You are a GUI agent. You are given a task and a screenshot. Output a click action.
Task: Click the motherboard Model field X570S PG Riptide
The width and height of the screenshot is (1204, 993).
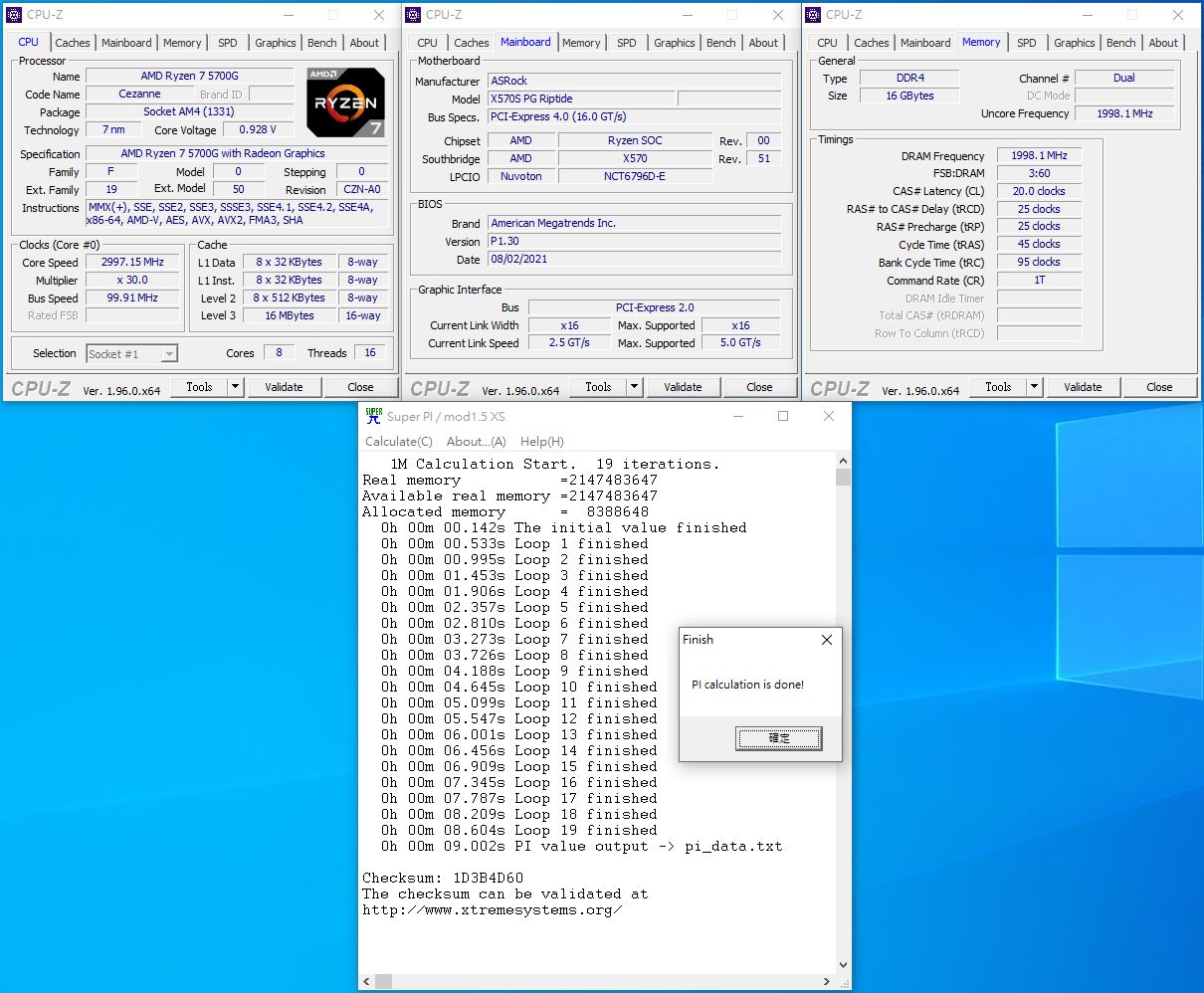pyautogui.click(x=580, y=99)
